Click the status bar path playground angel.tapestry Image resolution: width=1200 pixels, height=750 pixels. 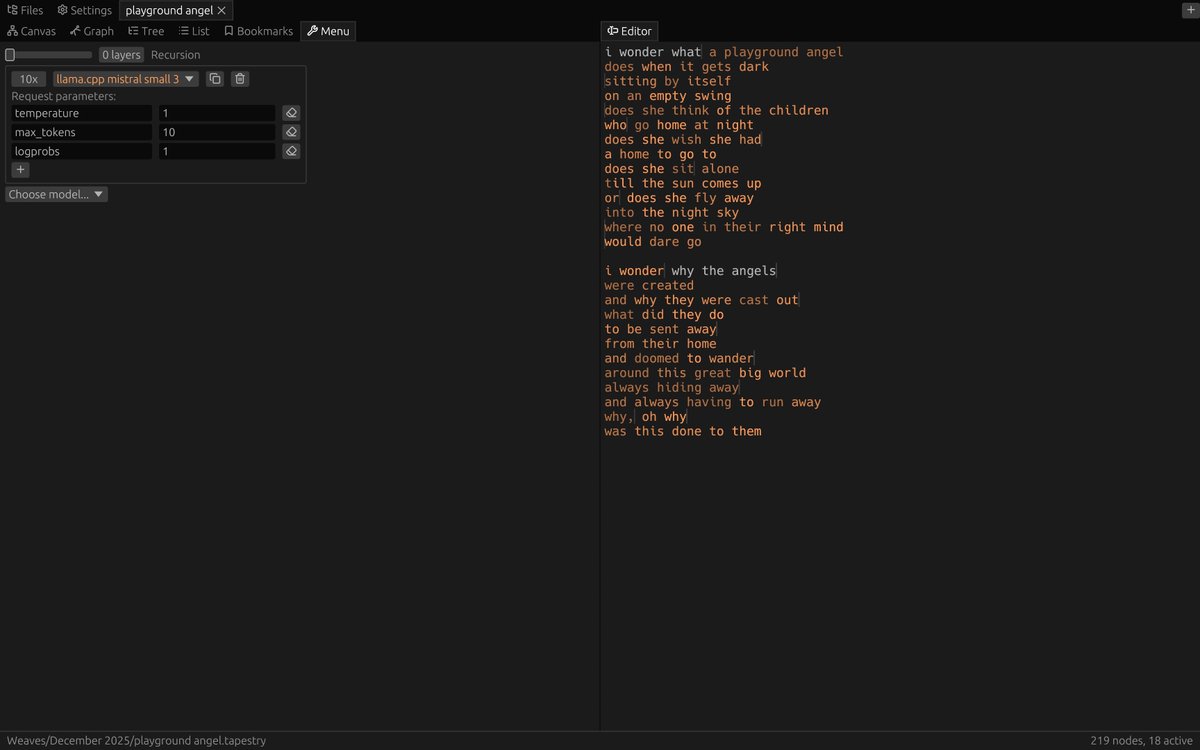pyautogui.click(x=137, y=741)
